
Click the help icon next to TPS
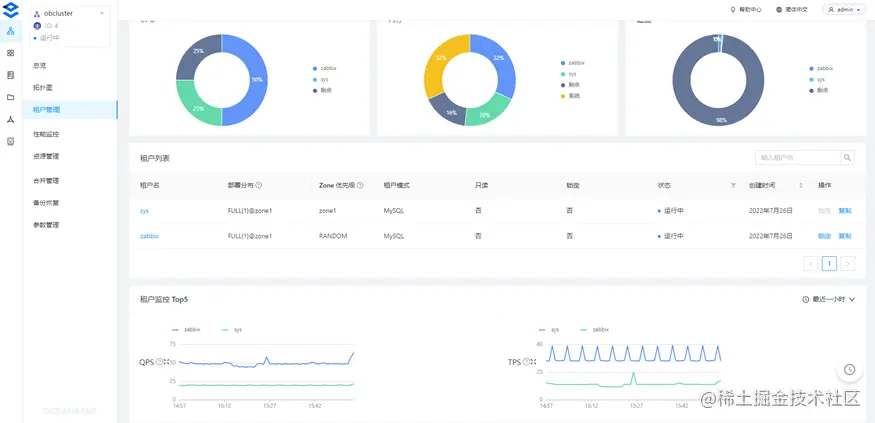coord(526,362)
